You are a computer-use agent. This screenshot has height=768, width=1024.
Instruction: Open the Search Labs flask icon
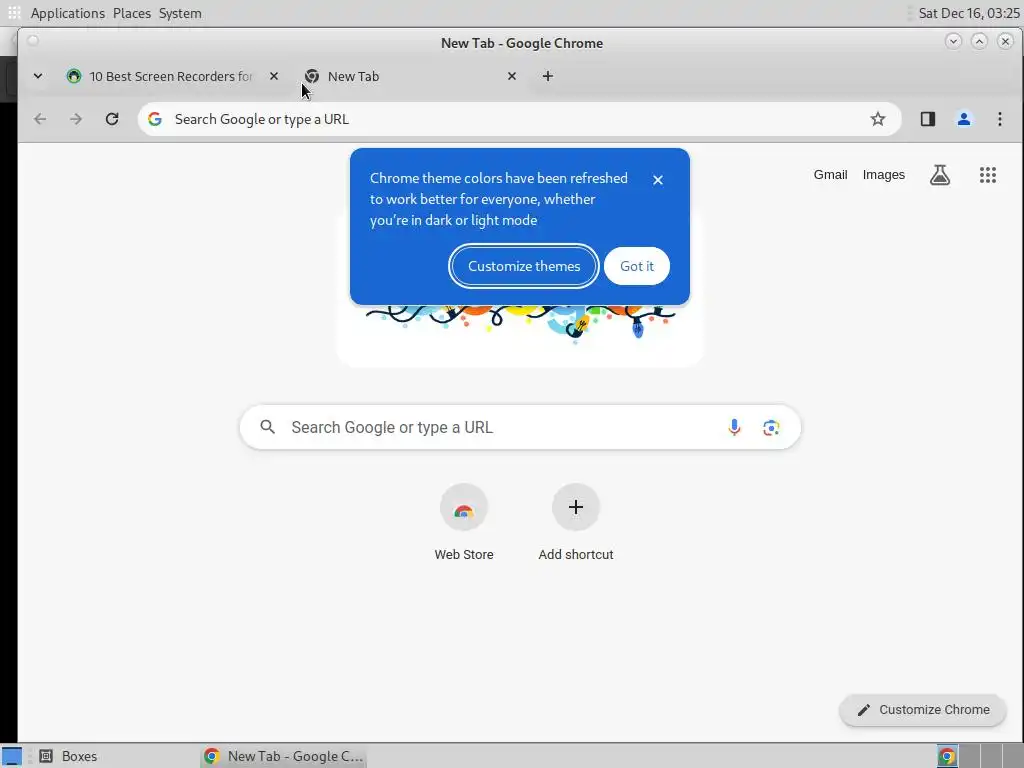940,174
